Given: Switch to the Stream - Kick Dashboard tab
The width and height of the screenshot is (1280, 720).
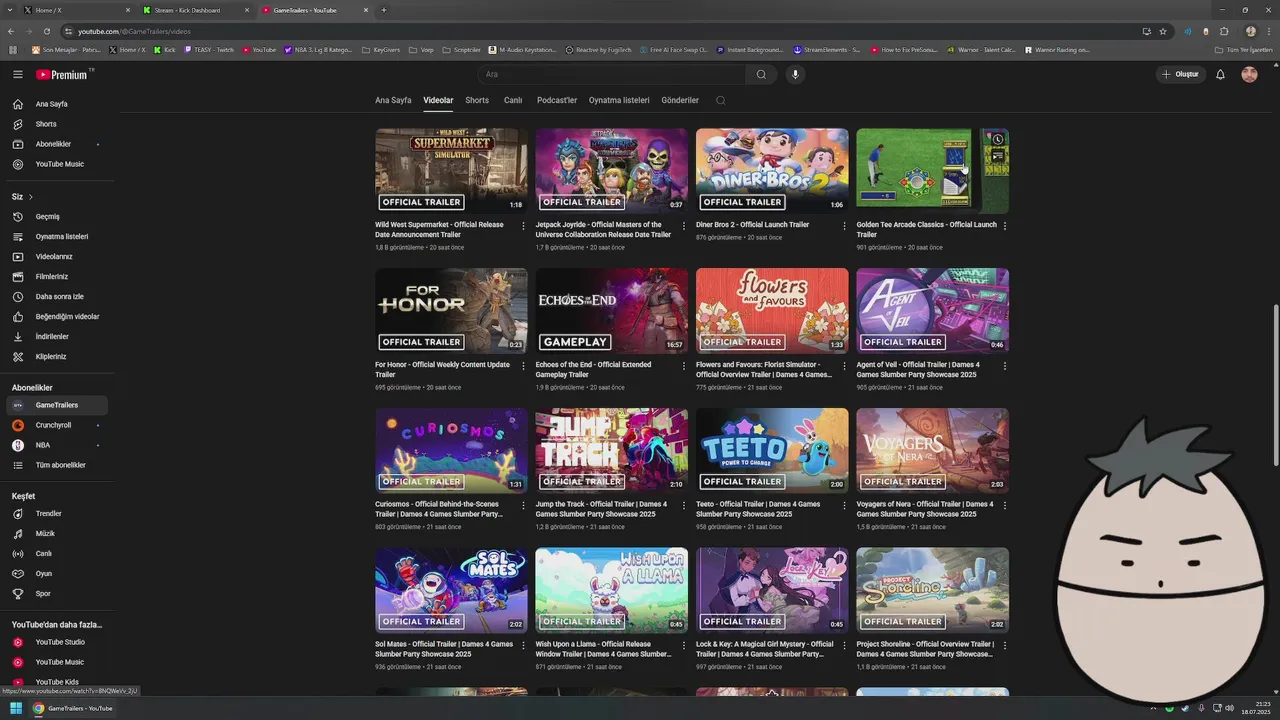Looking at the screenshot, I should (x=194, y=10).
